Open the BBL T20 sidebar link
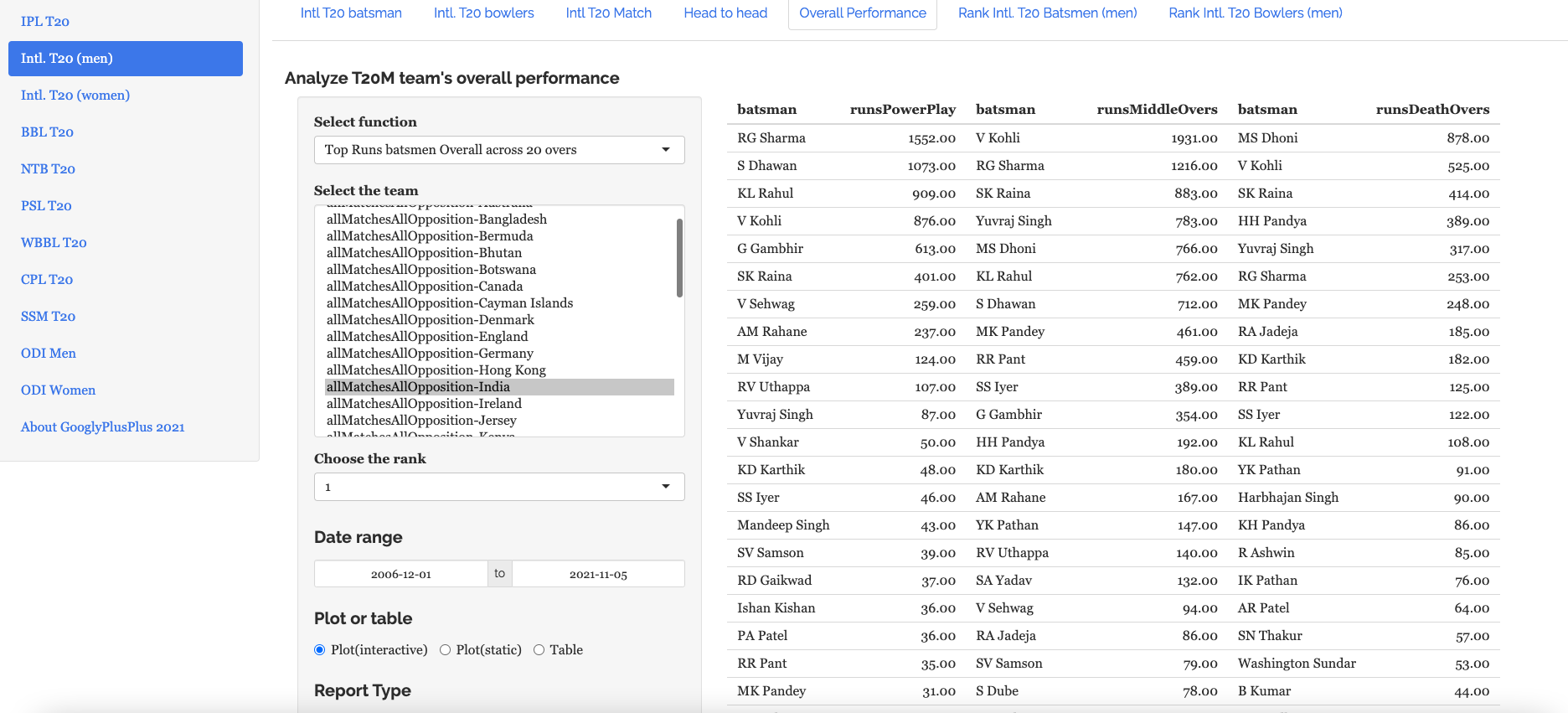Viewport: 1568px width, 713px height. click(47, 132)
